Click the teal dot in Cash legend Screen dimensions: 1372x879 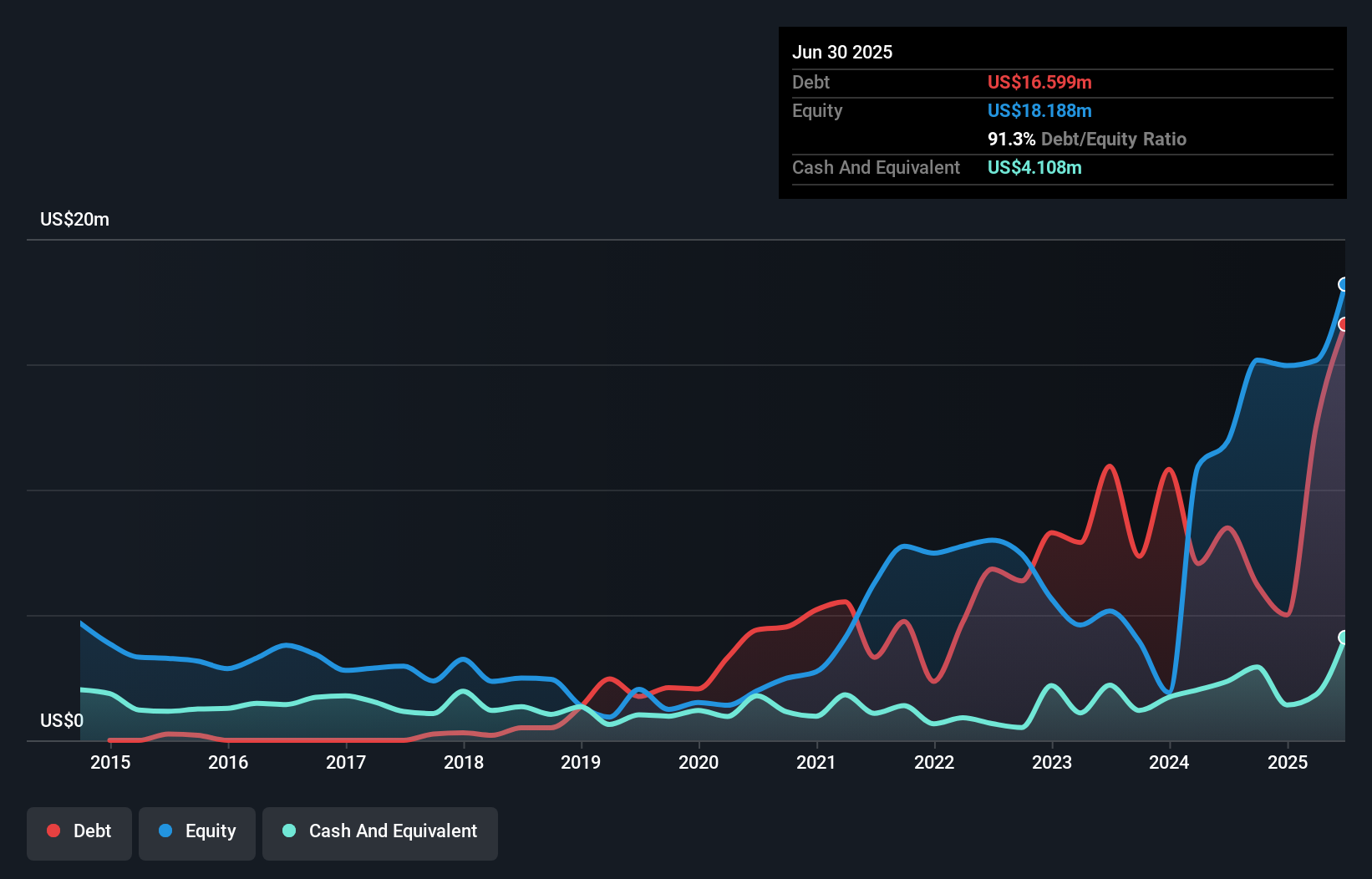(x=289, y=831)
